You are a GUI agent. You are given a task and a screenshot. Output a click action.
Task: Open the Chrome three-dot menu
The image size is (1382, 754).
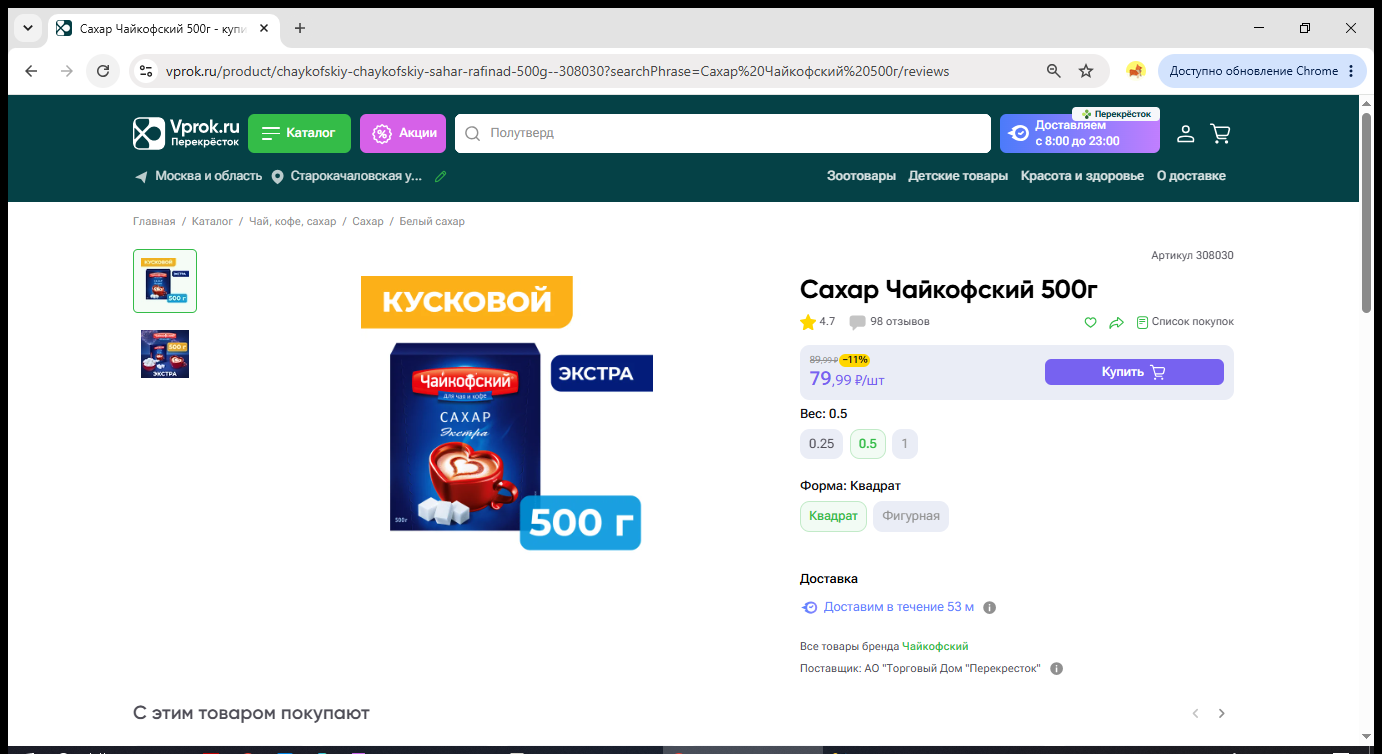[x=1351, y=71]
